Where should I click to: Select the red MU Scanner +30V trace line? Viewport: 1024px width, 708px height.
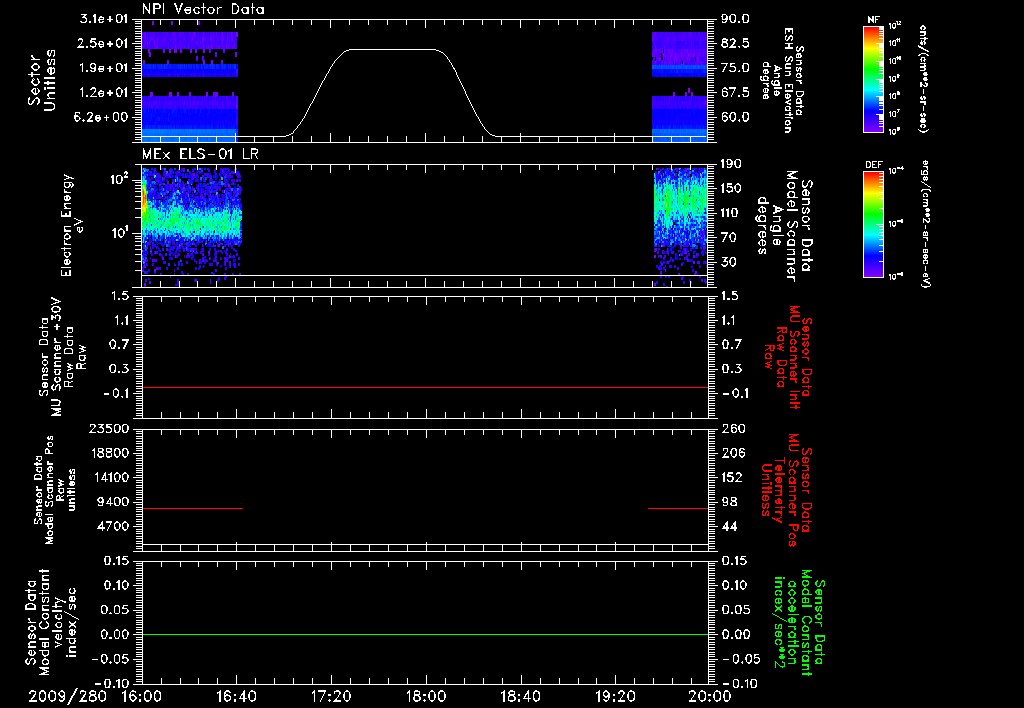point(424,387)
